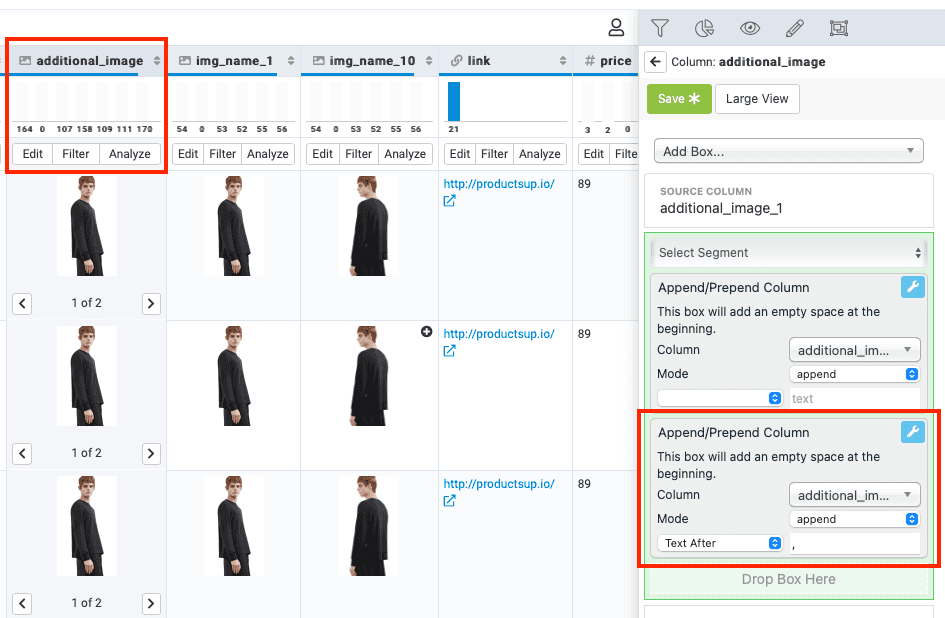Open the pie chart analytics icon
Viewport: 945px width, 618px height.
(x=704, y=28)
